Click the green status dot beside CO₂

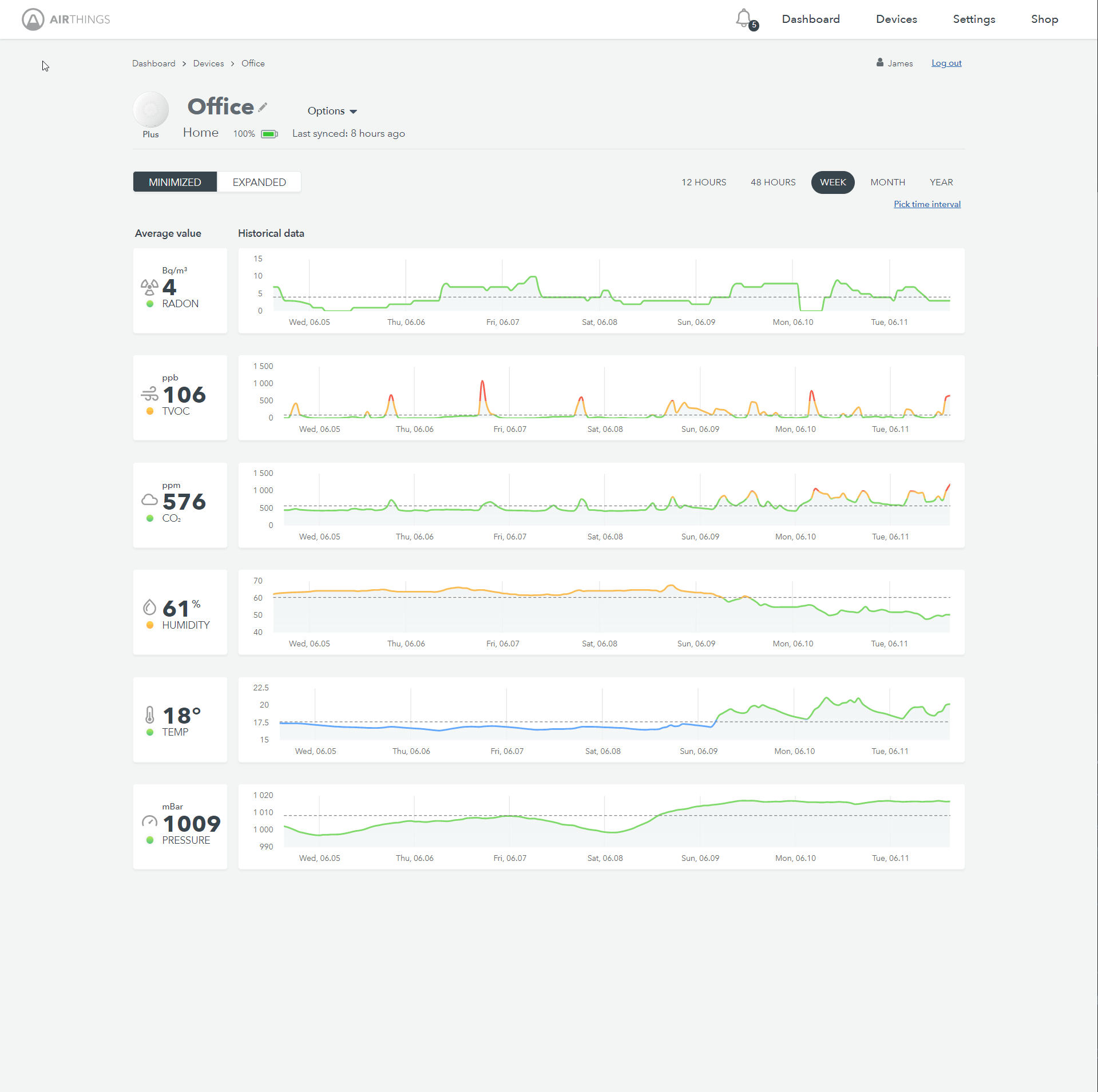[x=149, y=518]
